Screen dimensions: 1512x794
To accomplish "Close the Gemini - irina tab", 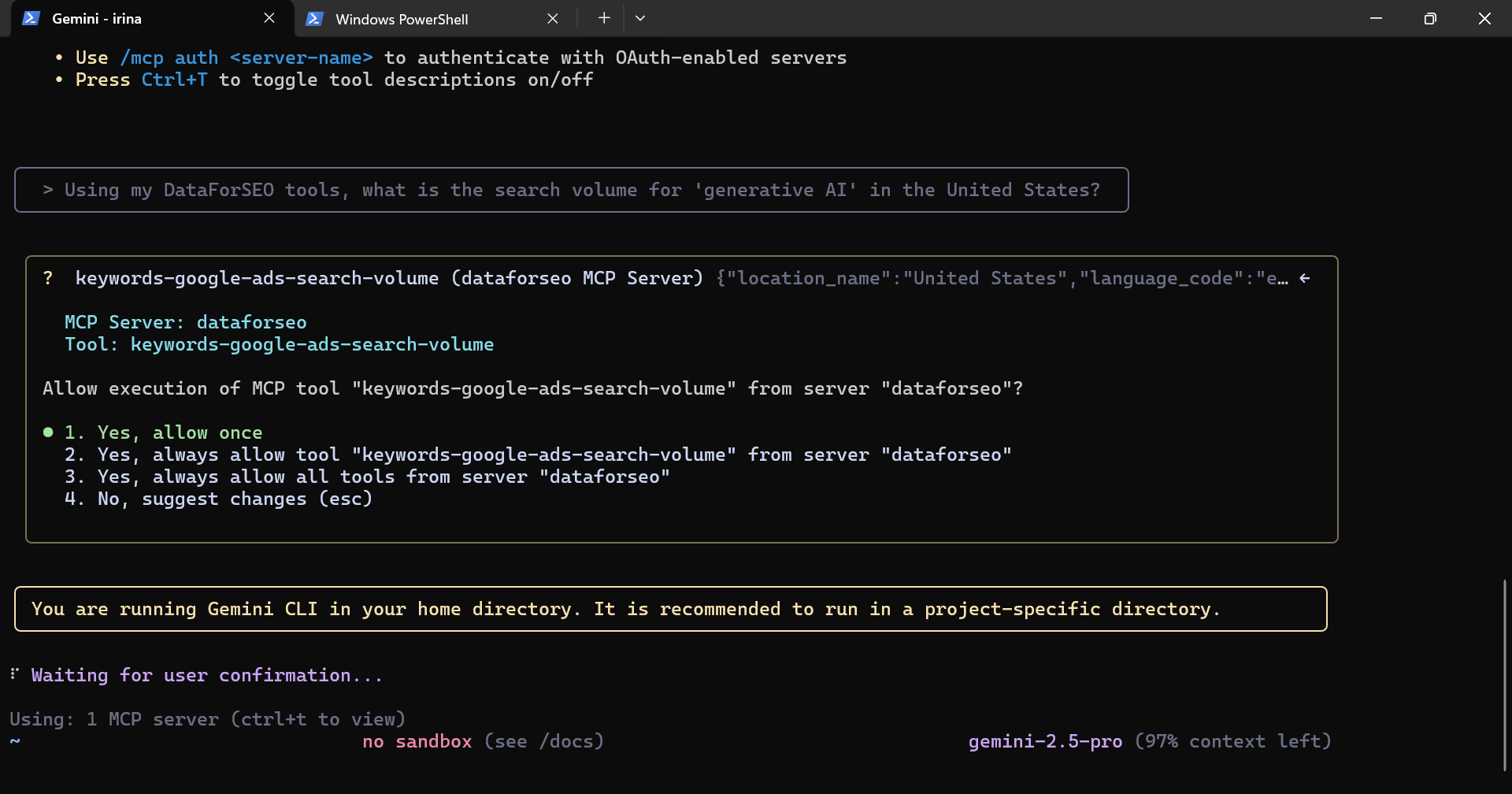I will (269, 18).
